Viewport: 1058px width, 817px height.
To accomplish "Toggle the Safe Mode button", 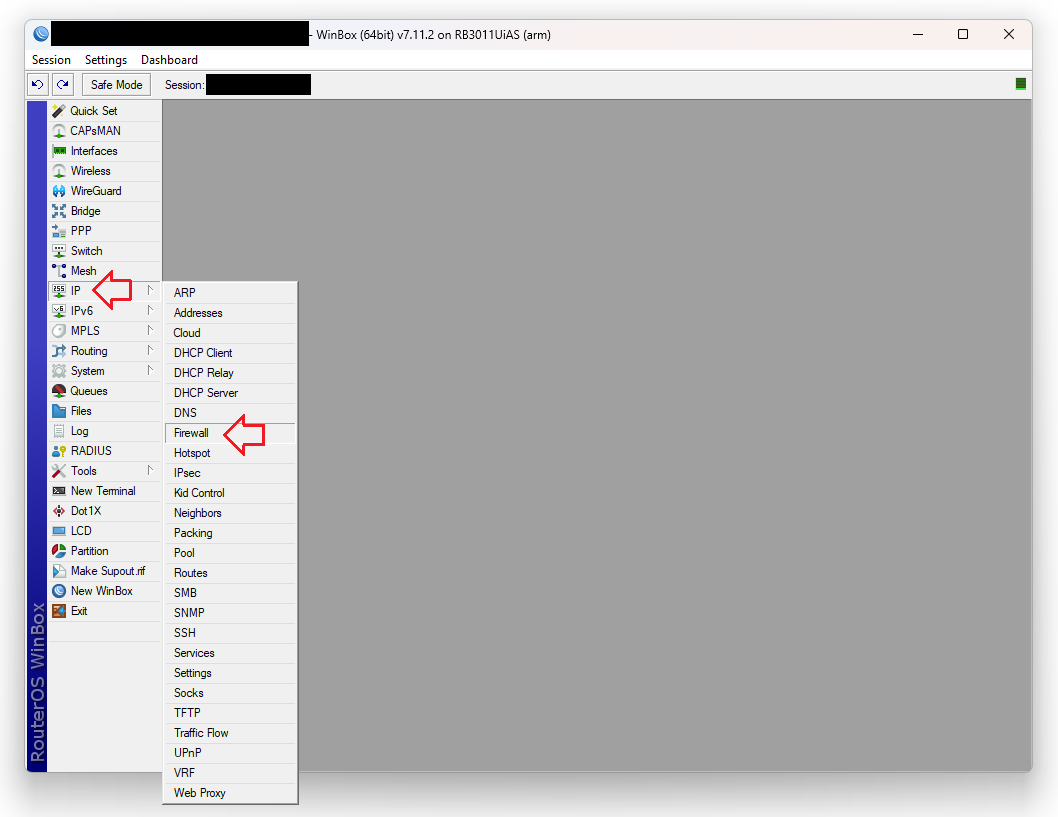I will coord(117,85).
